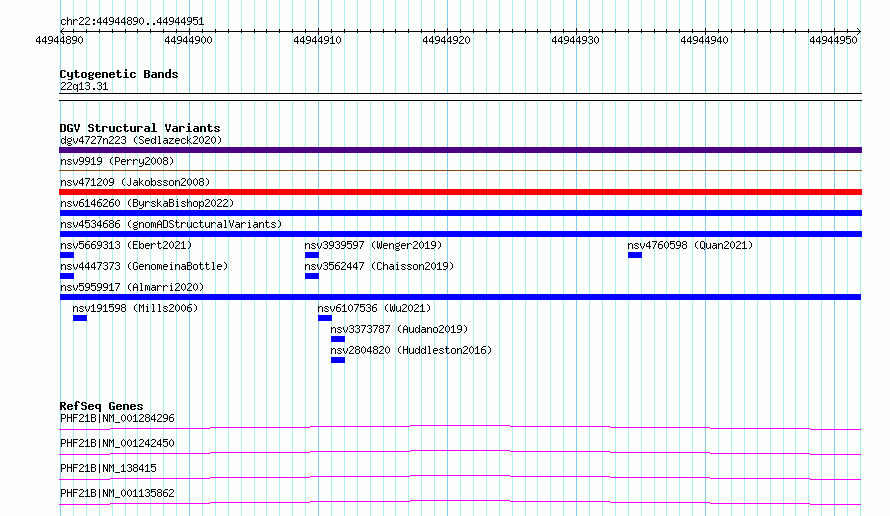Click the magenta NM_001135862 intron line
The height and width of the screenshot is (516, 890).
(460, 502)
